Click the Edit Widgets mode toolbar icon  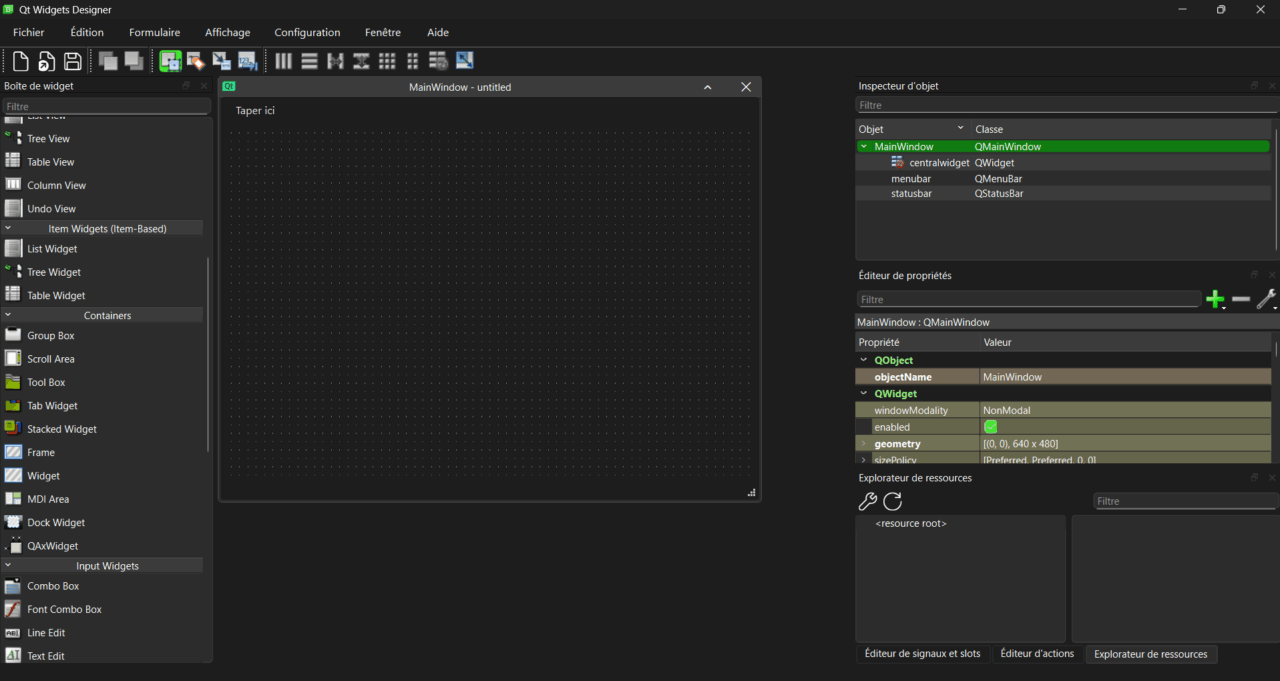click(x=170, y=60)
